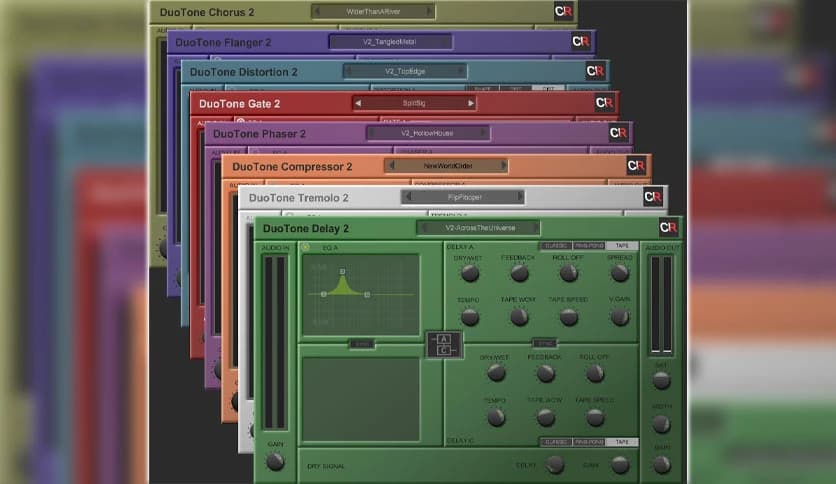This screenshot has width=836, height=484.
Task: Open the V2-AcrossTheUniverse preset menu in Delay 2
Action: coord(479,228)
